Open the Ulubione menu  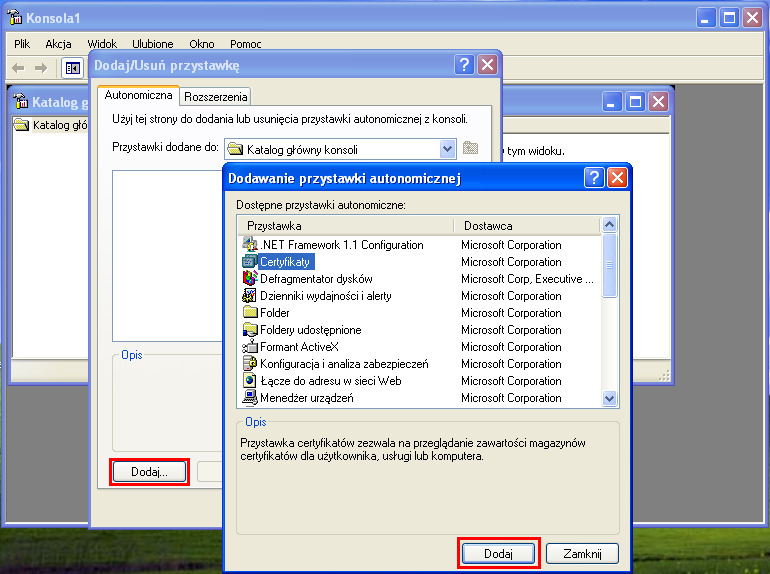pos(153,44)
